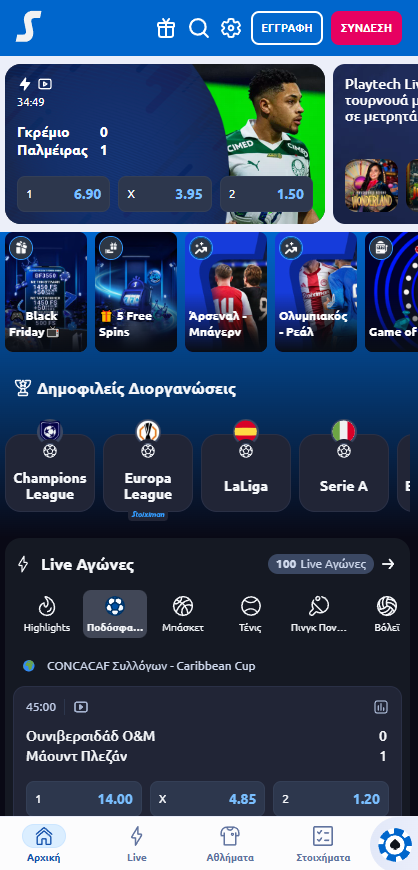The width and height of the screenshot is (418, 870).
Task: Open the gift promotions icon in header
Action: (x=165, y=28)
